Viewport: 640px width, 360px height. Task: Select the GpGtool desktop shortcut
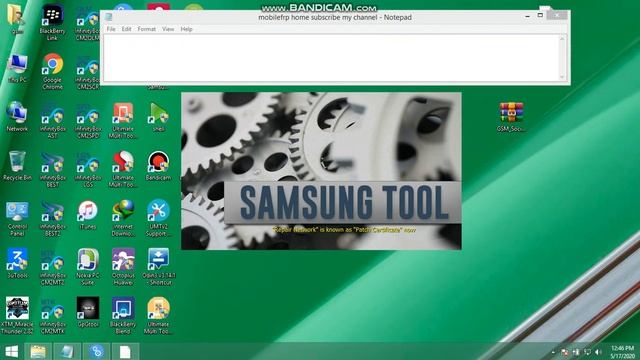(x=88, y=313)
